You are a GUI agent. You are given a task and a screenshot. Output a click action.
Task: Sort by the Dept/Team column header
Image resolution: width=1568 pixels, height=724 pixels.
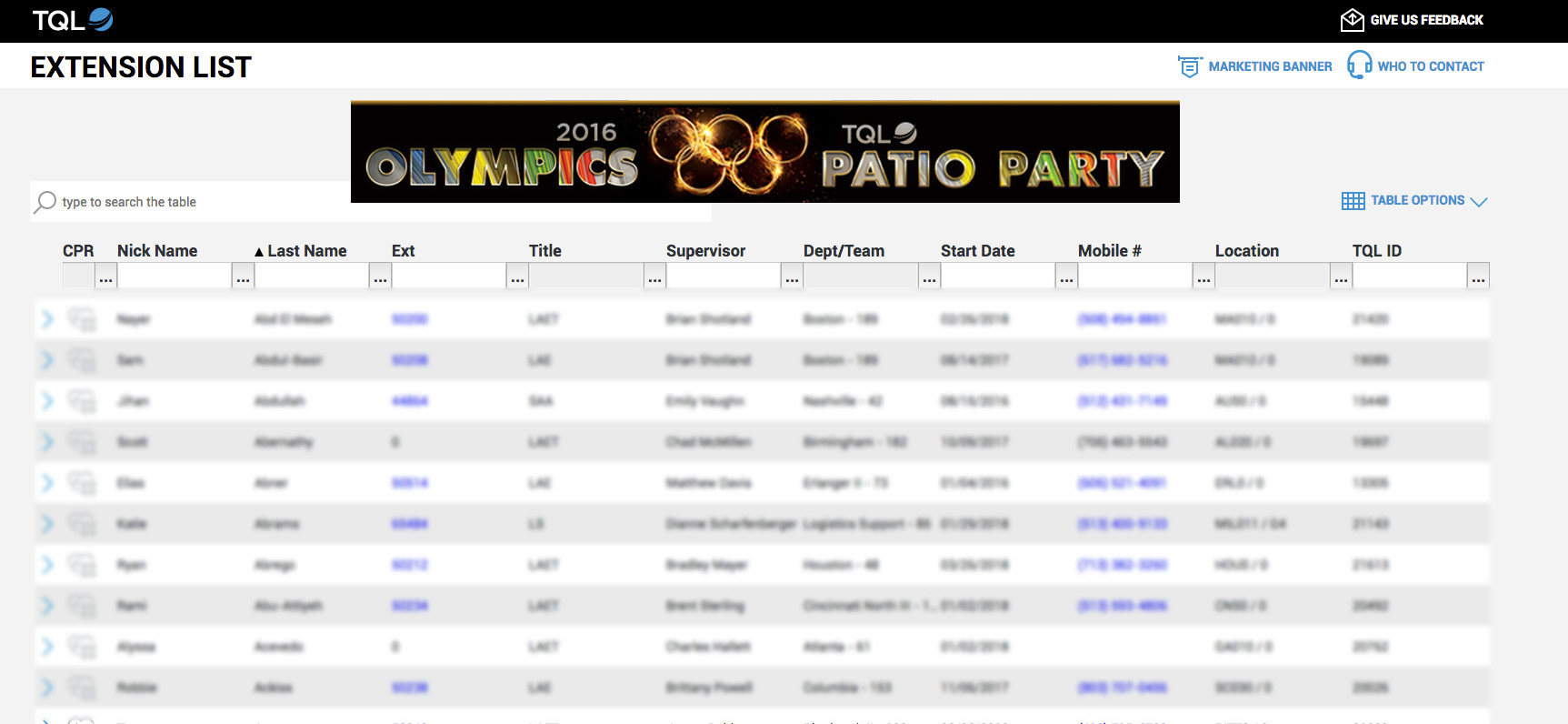point(844,251)
